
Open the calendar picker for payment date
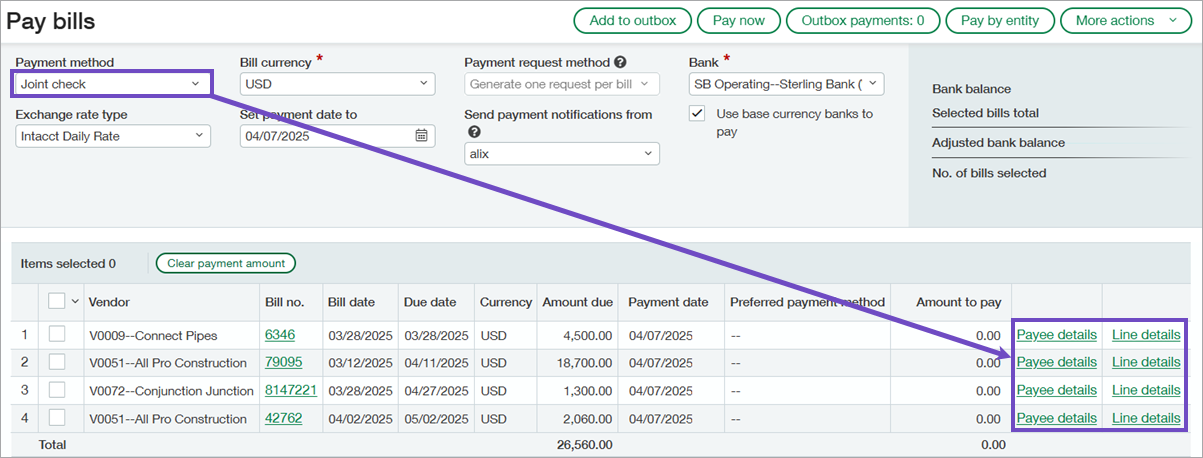(422, 136)
